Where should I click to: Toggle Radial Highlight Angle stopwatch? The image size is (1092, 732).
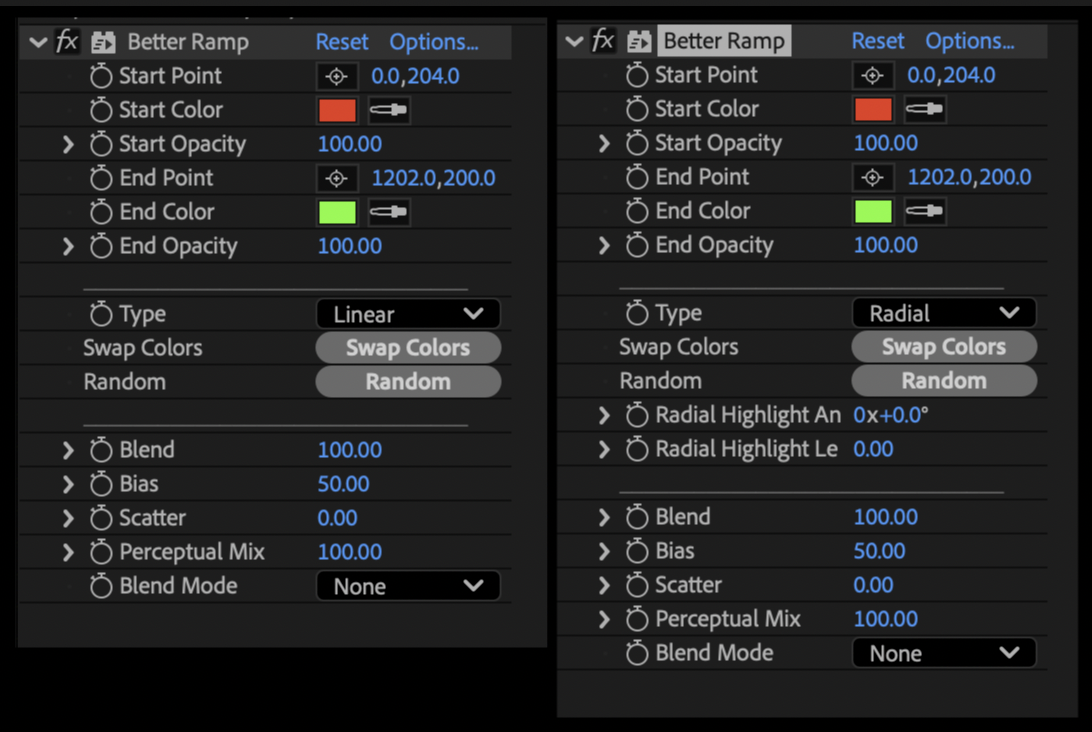click(637, 416)
